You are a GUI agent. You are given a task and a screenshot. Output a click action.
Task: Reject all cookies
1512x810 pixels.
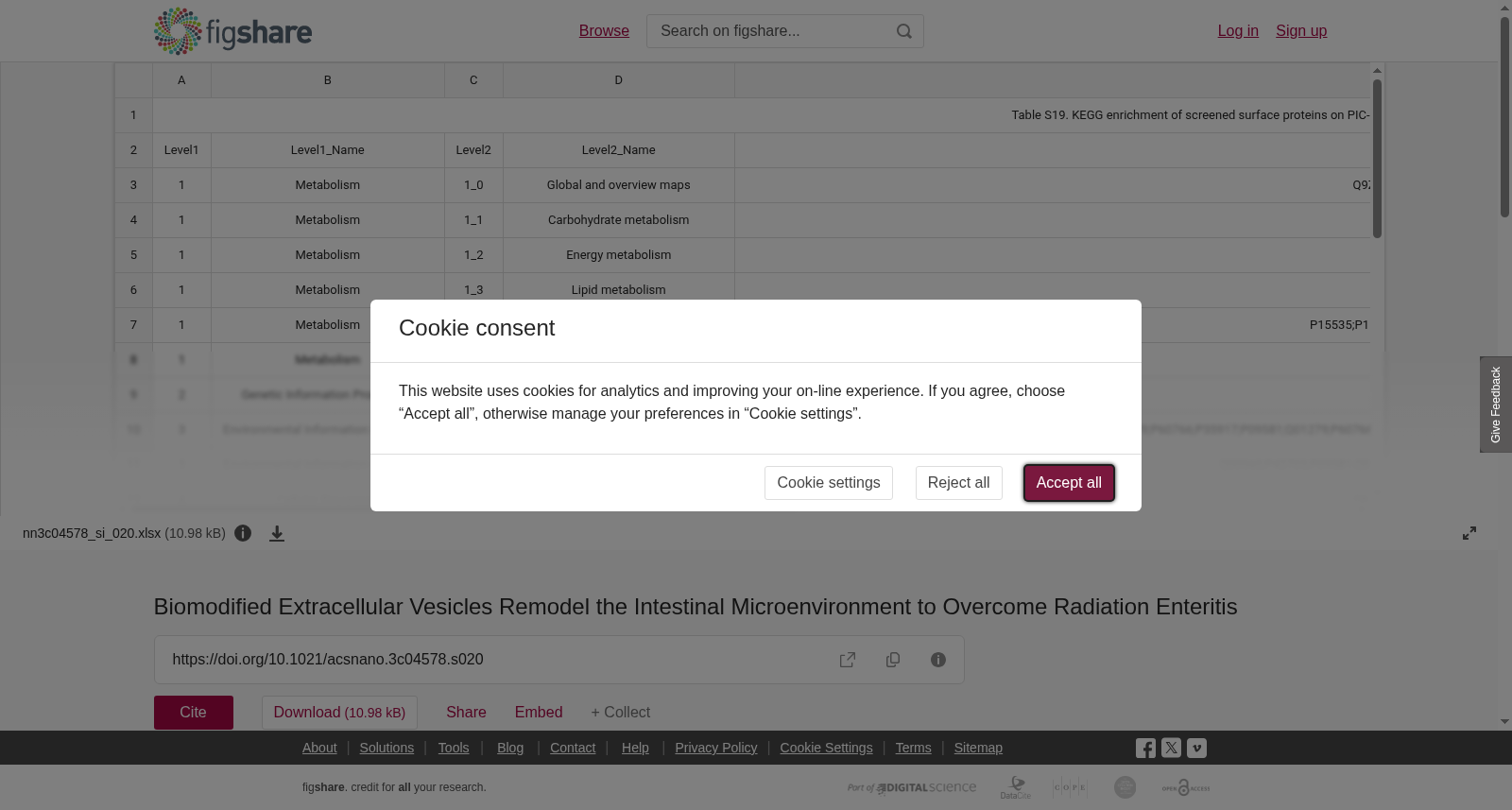tap(958, 483)
